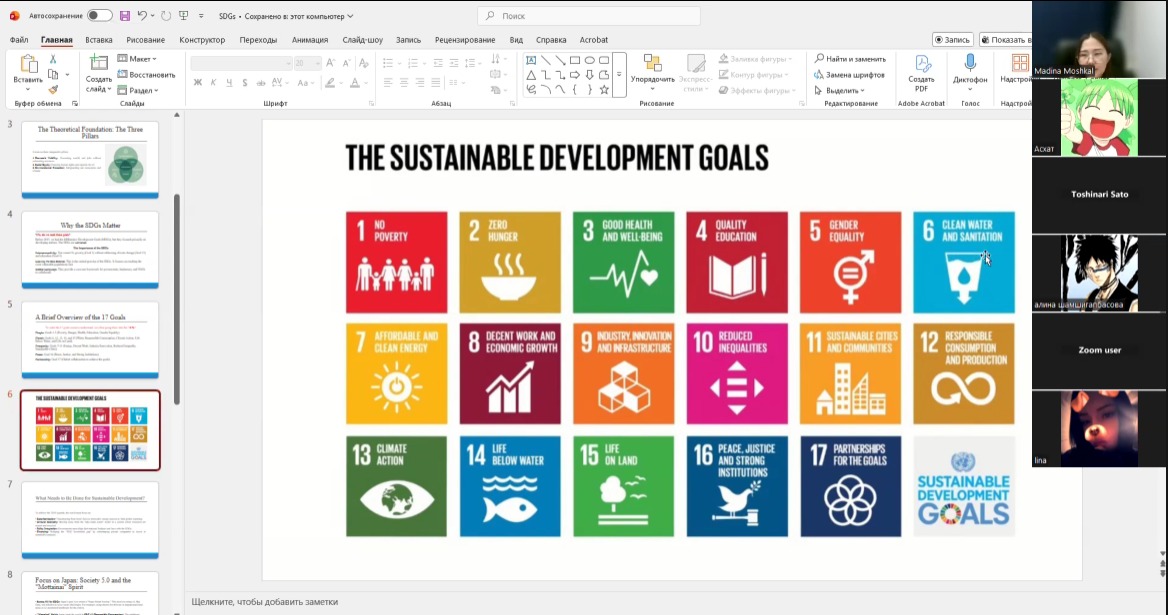Click the Вставить paste clipboard icon
1168x615 pixels.
[x=28, y=65]
